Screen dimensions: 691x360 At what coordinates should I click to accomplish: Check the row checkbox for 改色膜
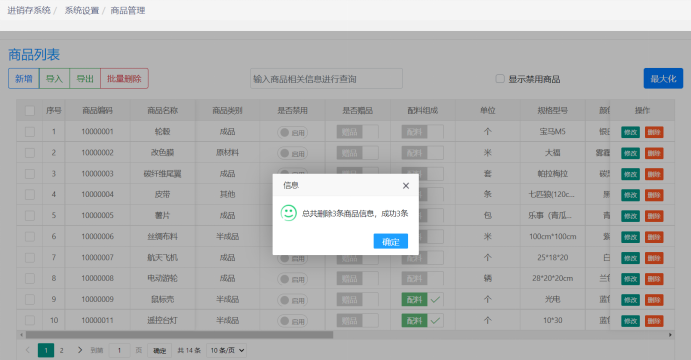pos(30,153)
